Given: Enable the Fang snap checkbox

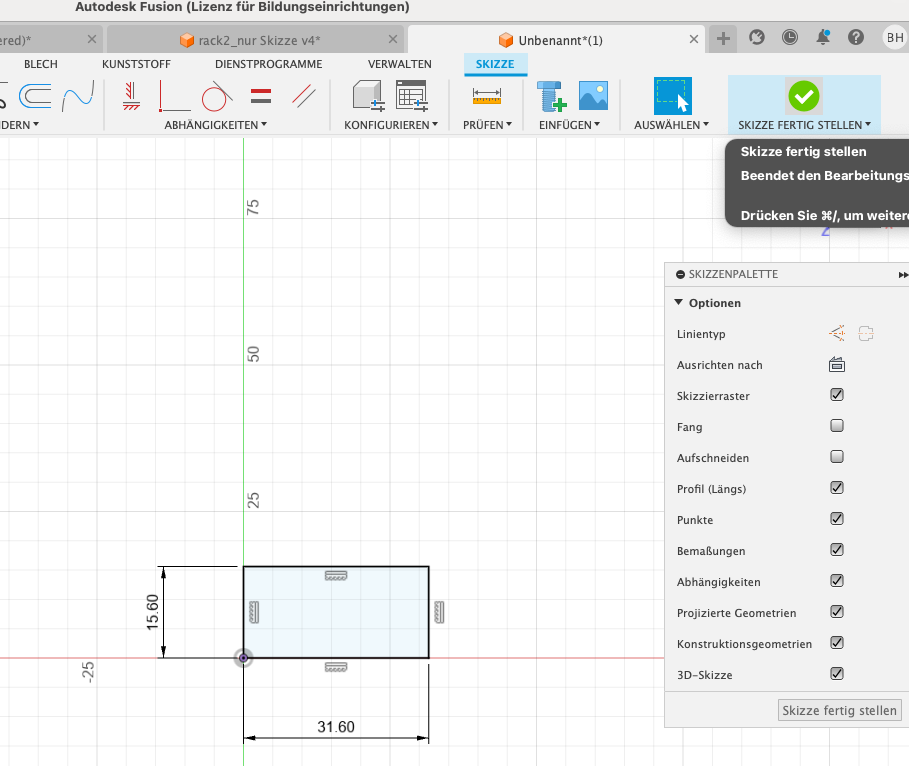Looking at the screenshot, I should [x=837, y=426].
